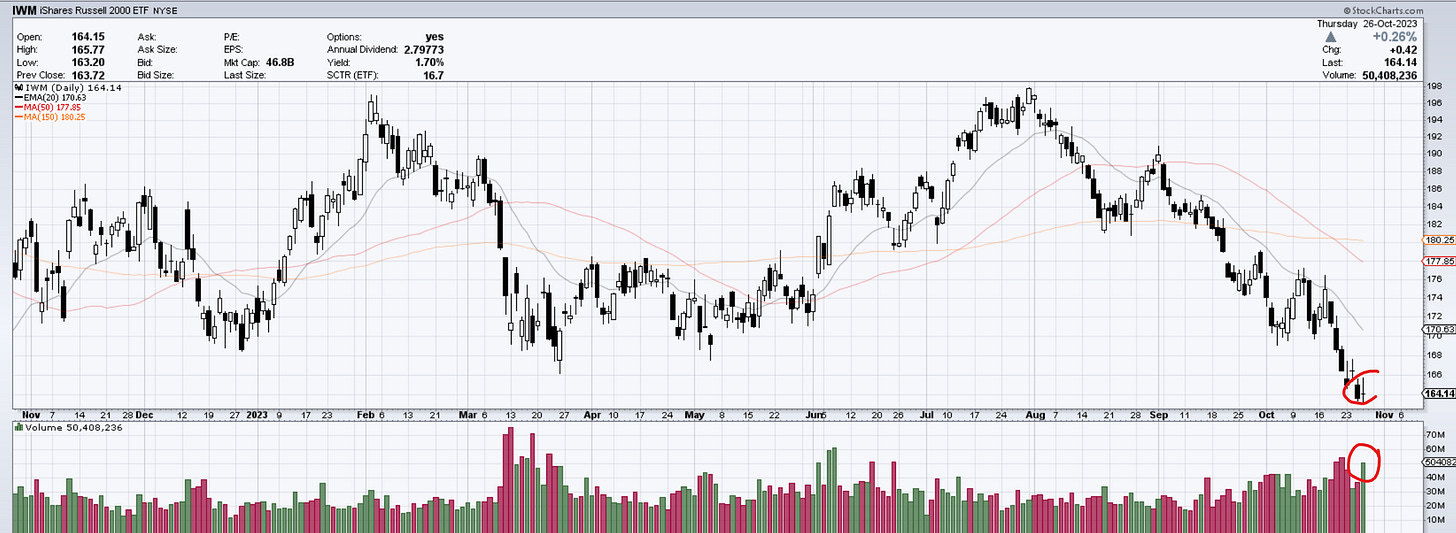Select the Annual Dividend value 2.79773
The height and width of the screenshot is (533, 1456).
click(423, 49)
